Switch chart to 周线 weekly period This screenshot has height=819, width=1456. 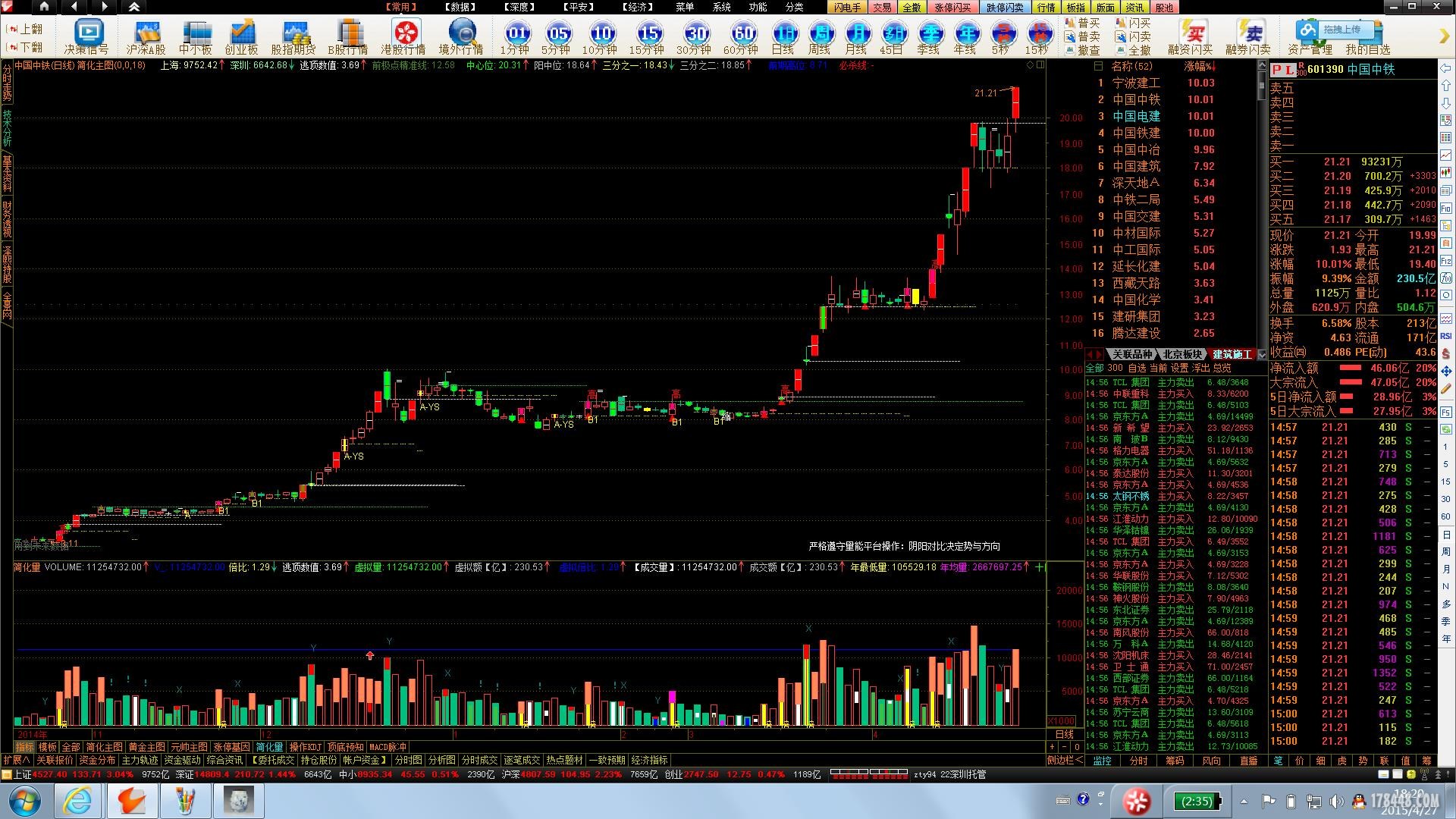820,37
